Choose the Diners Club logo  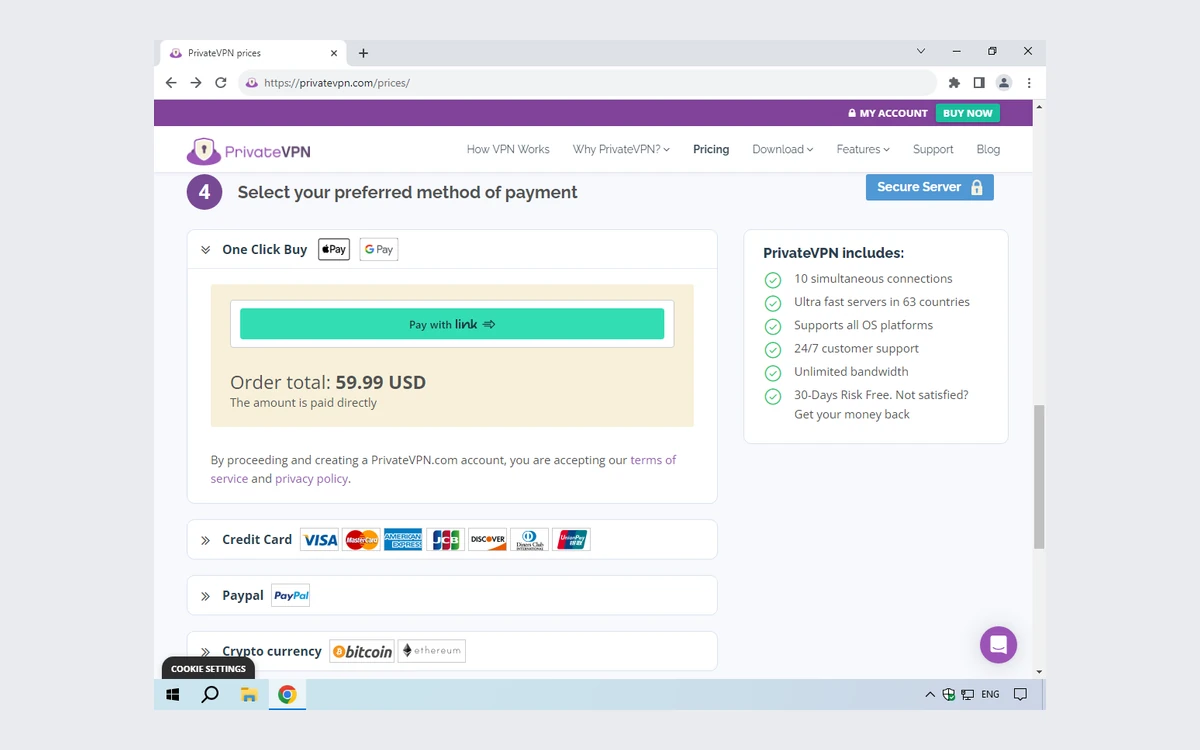pyautogui.click(x=529, y=540)
